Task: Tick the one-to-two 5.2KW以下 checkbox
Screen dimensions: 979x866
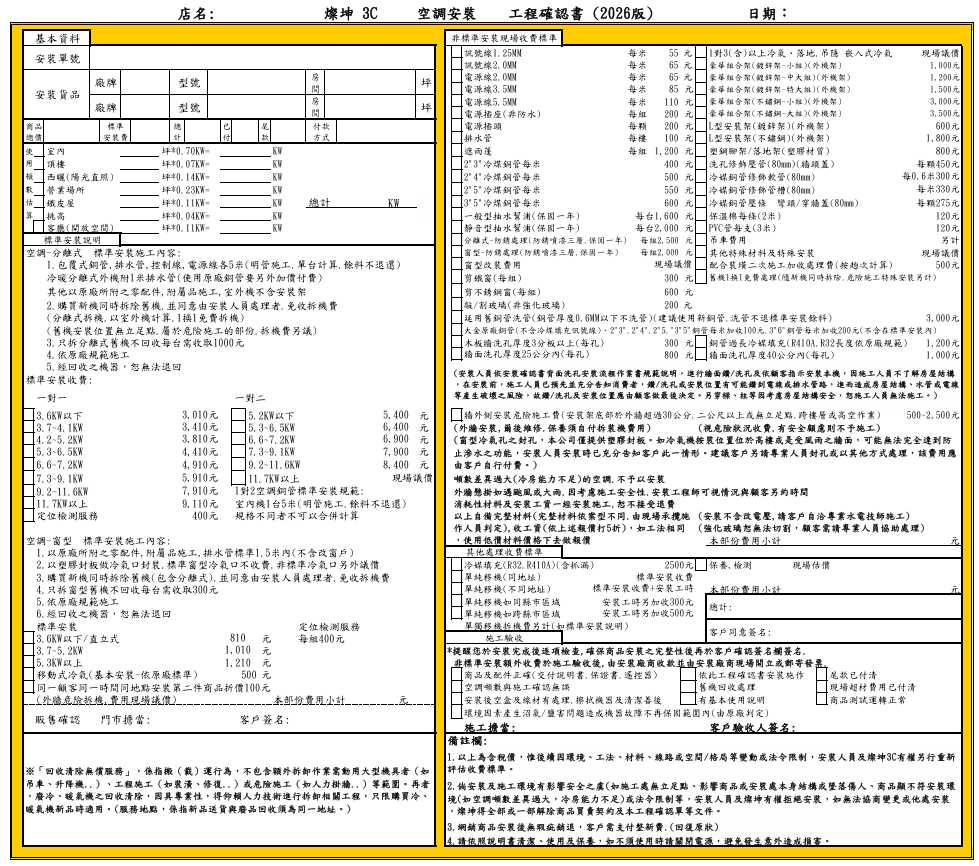Action: pyautogui.click(x=237, y=415)
